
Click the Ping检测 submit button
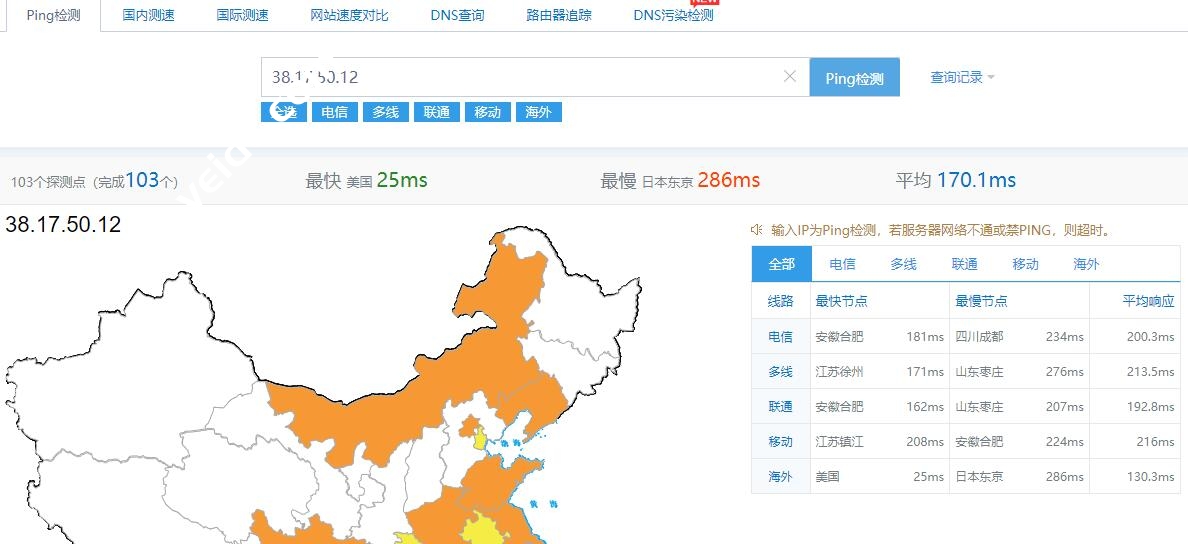click(x=855, y=77)
